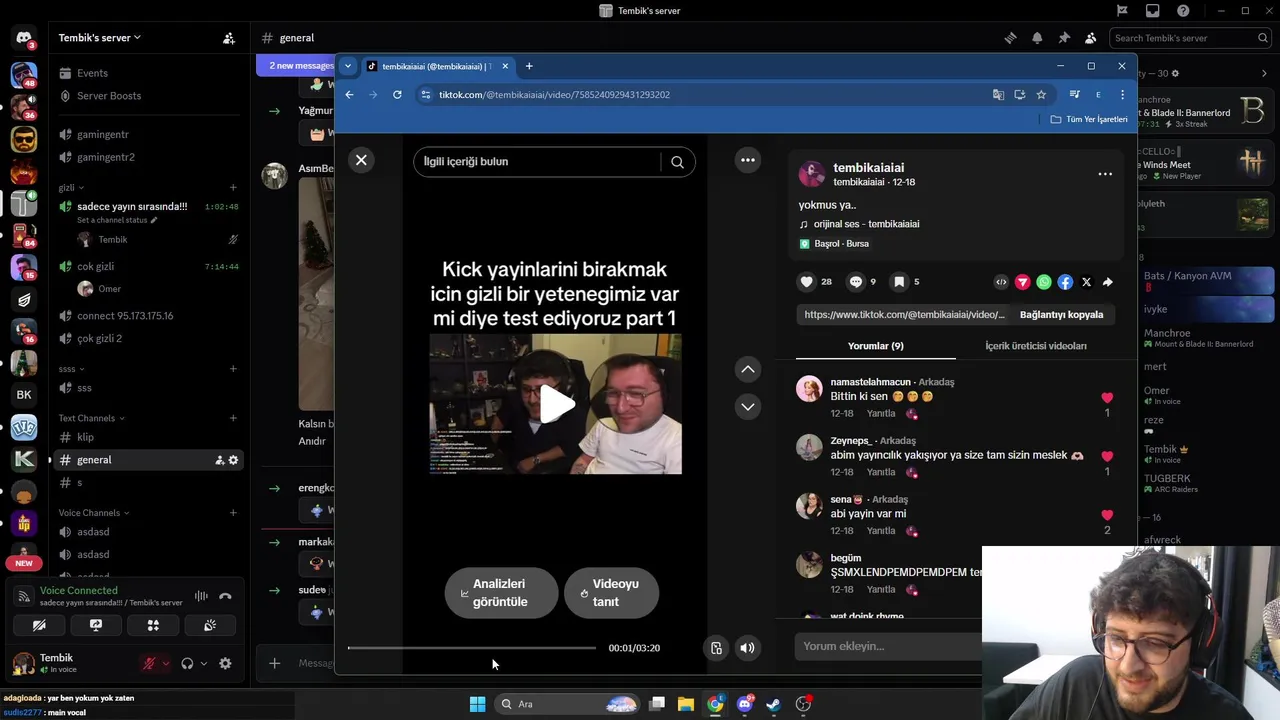Open Discord notification settings bell

pos(1037,38)
